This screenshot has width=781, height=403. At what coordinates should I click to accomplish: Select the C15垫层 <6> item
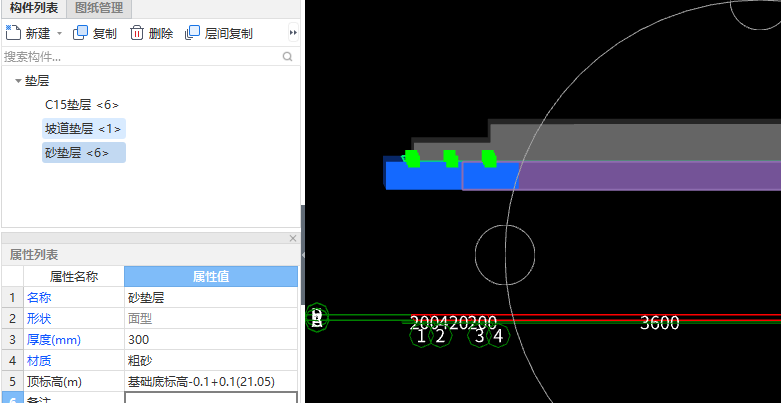pyautogui.click(x=82, y=105)
